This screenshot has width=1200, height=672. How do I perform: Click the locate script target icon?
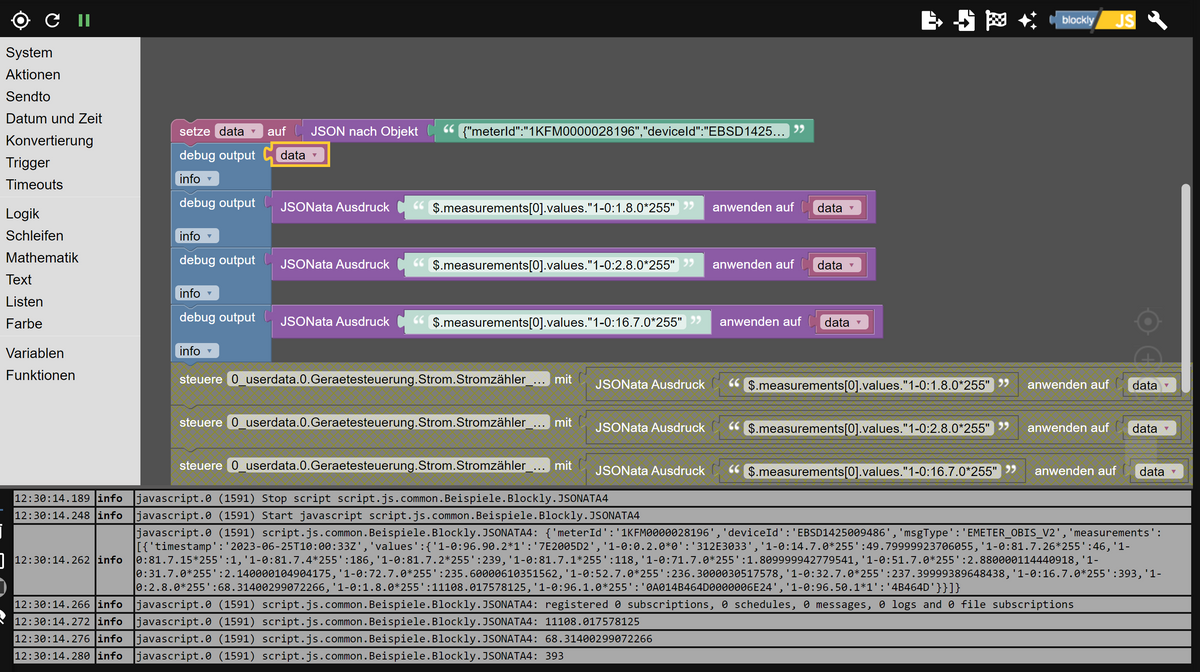click(20, 20)
